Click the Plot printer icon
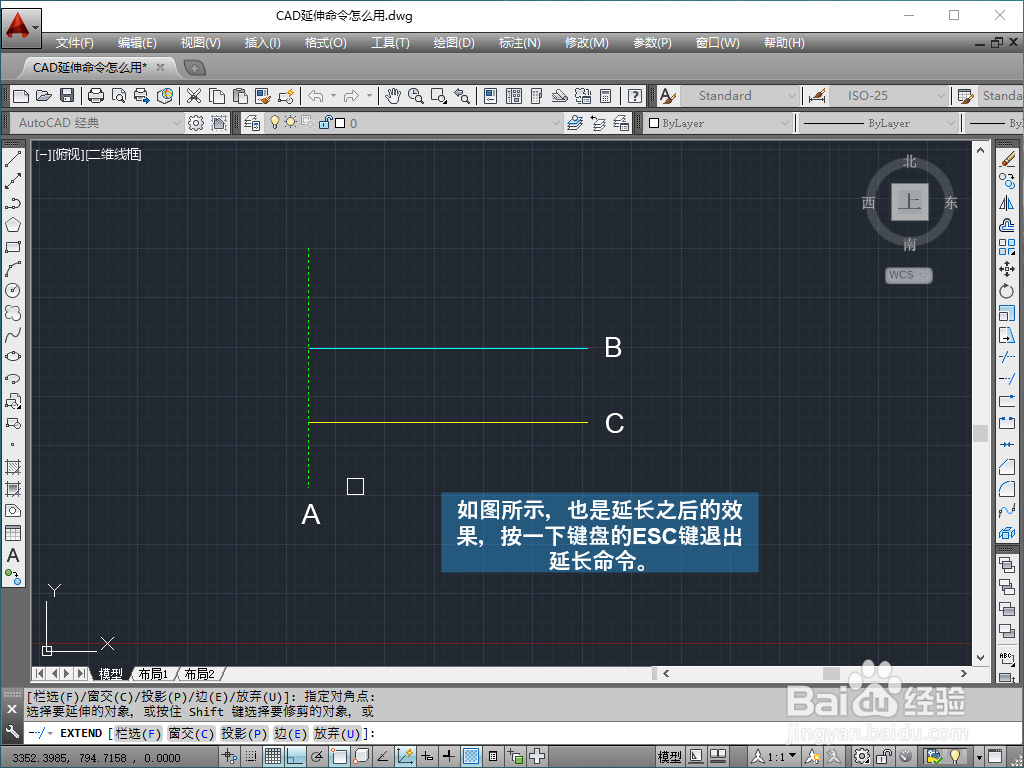The image size is (1024, 768). (96, 96)
